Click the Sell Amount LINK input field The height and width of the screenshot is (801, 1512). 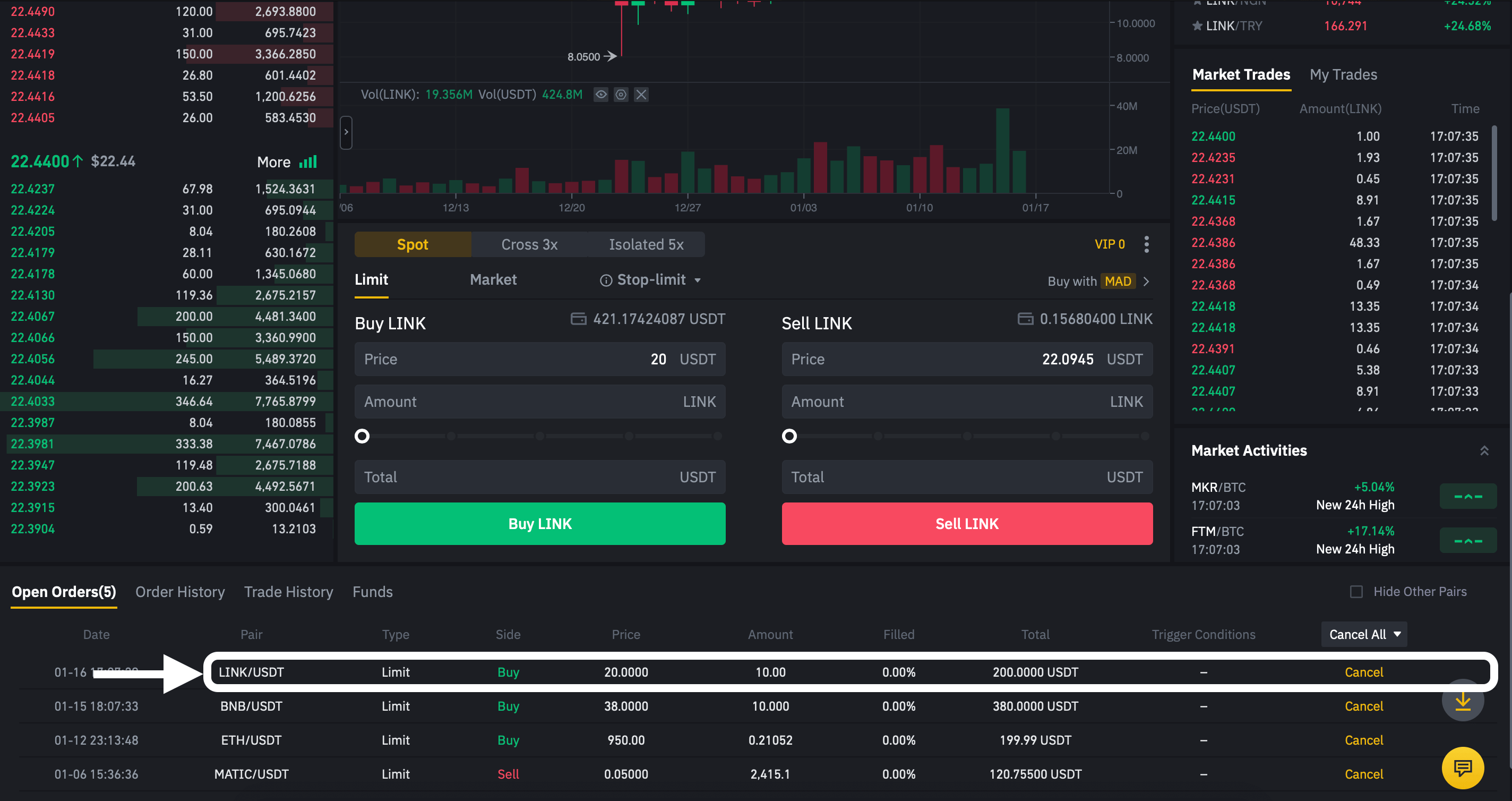pyautogui.click(x=967, y=402)
